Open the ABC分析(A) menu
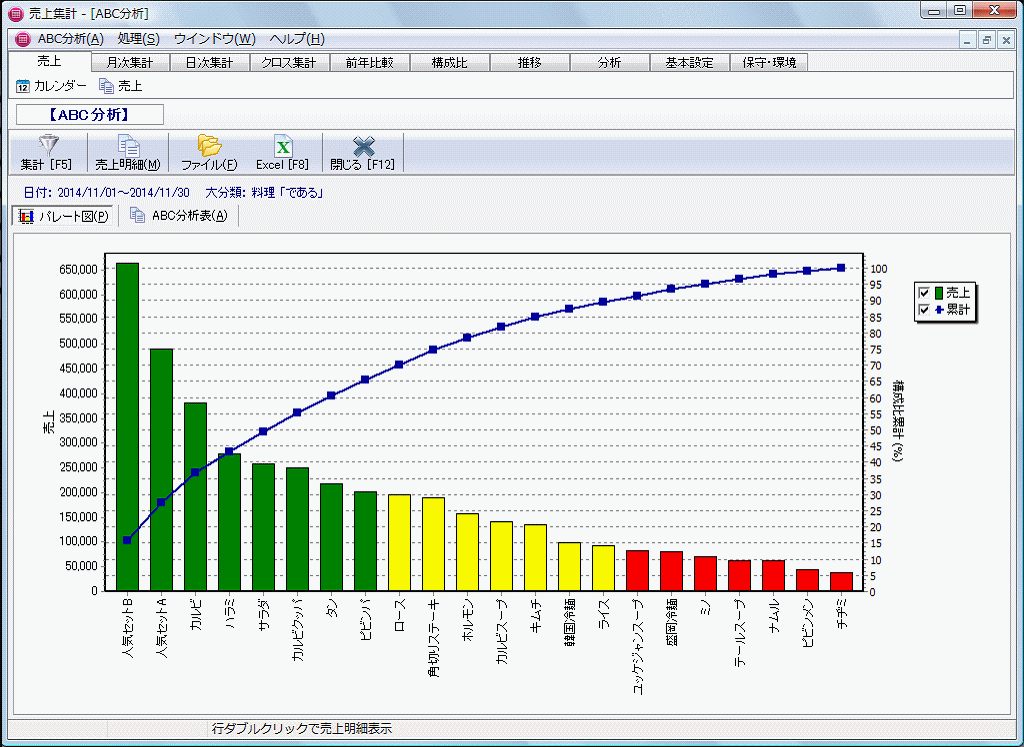The height and width of the screenshot is (747, 1024). coord(71,39)
